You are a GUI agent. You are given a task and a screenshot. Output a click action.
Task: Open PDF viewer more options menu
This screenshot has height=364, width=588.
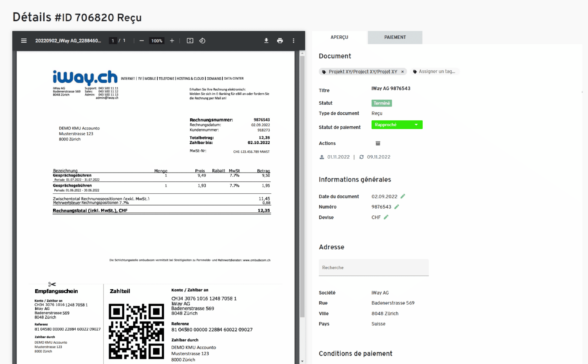pyautogui.click(x=293, y=40)
